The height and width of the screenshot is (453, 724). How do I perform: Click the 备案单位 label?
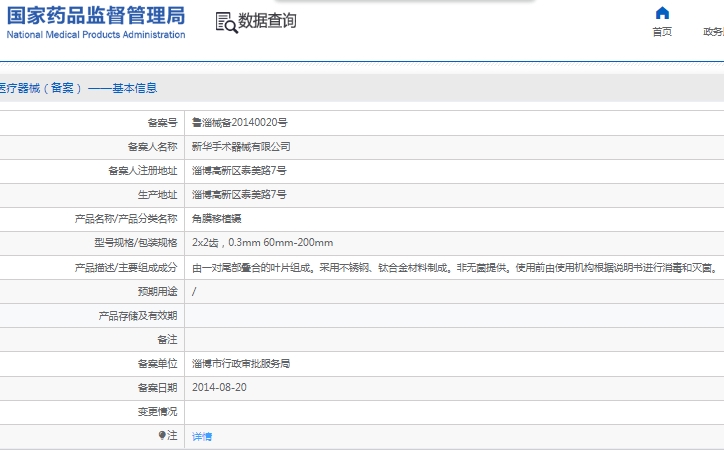[x=157, y=363]
